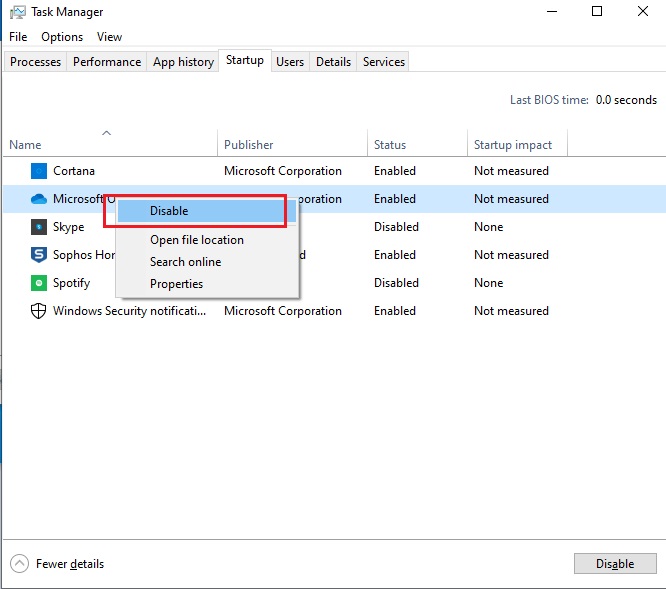Switch to the Users tab
Screen dimensions: 666x589
pos(290,62)
